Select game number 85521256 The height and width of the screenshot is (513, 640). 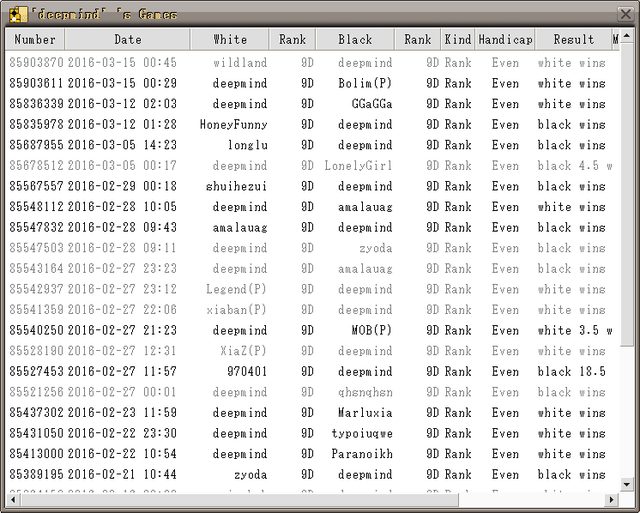pyautogui.click(x=312, y=392)
